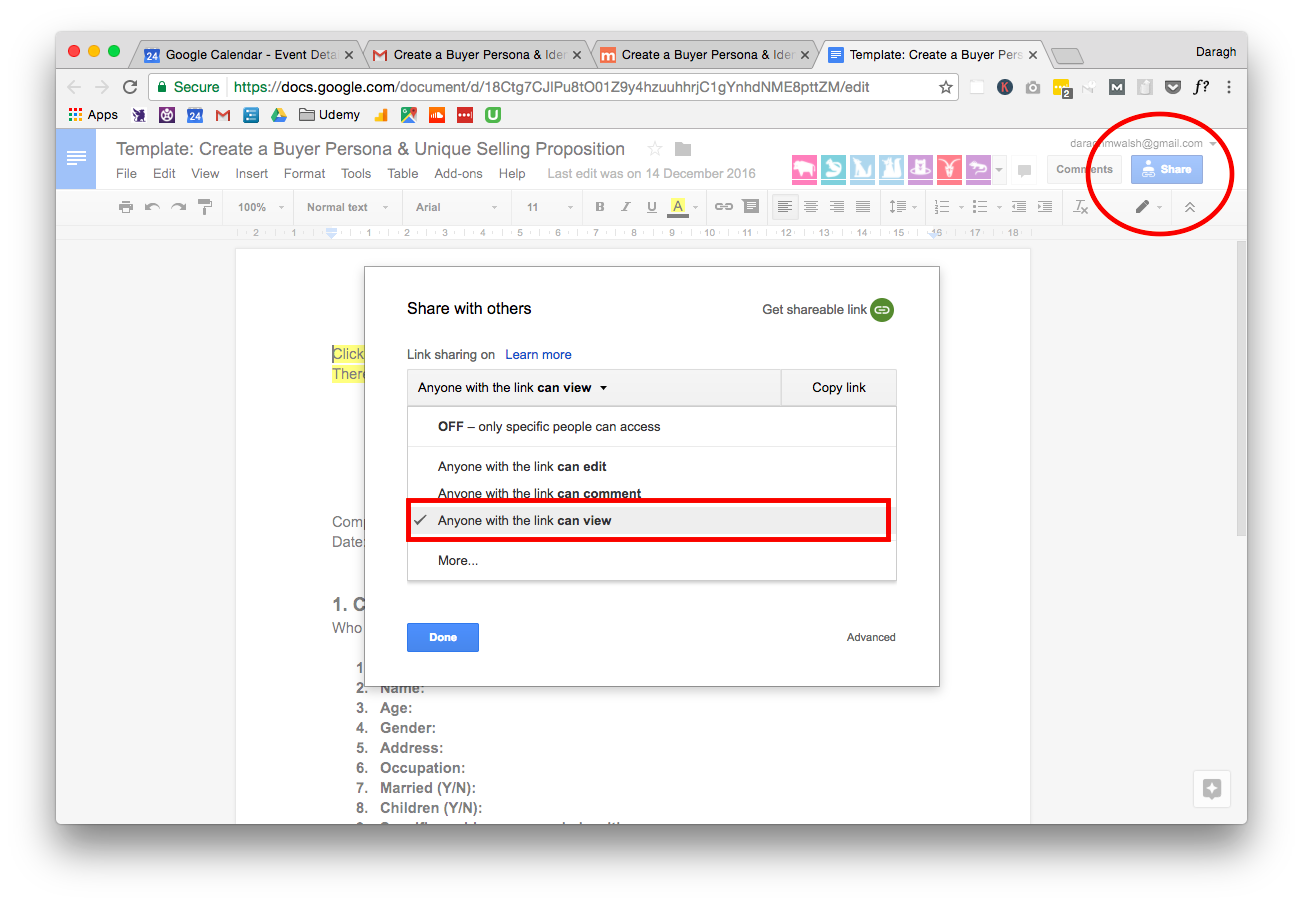The image size is (1303, 904).
Task: Choose 'Anyone with the link can edit'
Action: tap(522, 467)
